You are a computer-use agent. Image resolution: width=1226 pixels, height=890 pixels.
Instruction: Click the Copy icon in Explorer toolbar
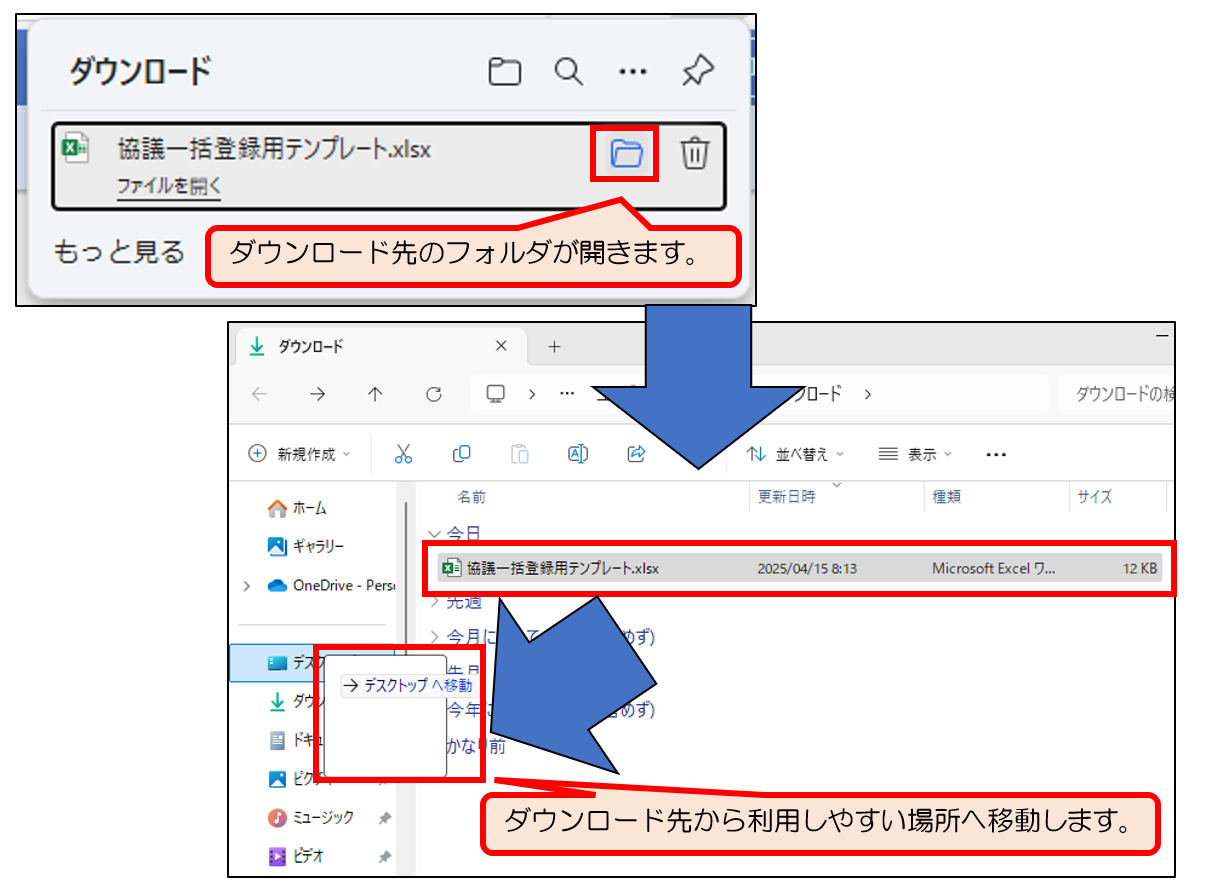461,454
